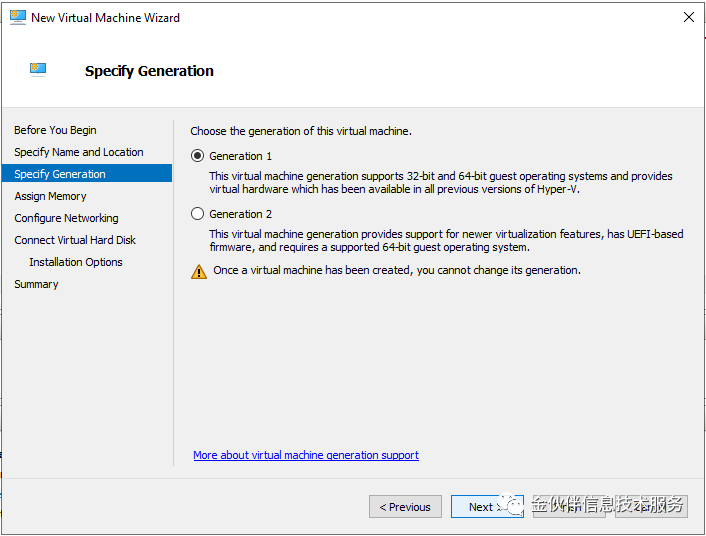Select the Generation 1 radio button
The height and width of the screenshot is (536, 706).
tap(197, 156)
